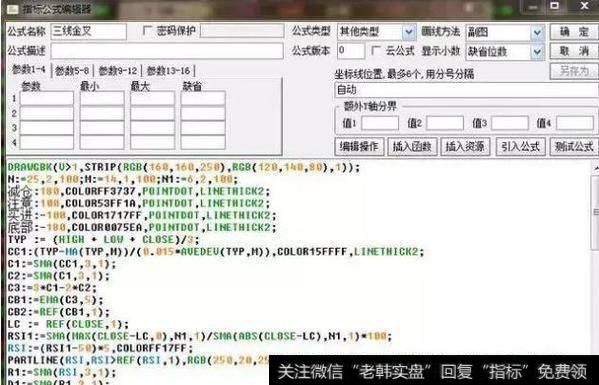
Task: Click the 坐标线位置 field showing 自动
Action: 466,90
